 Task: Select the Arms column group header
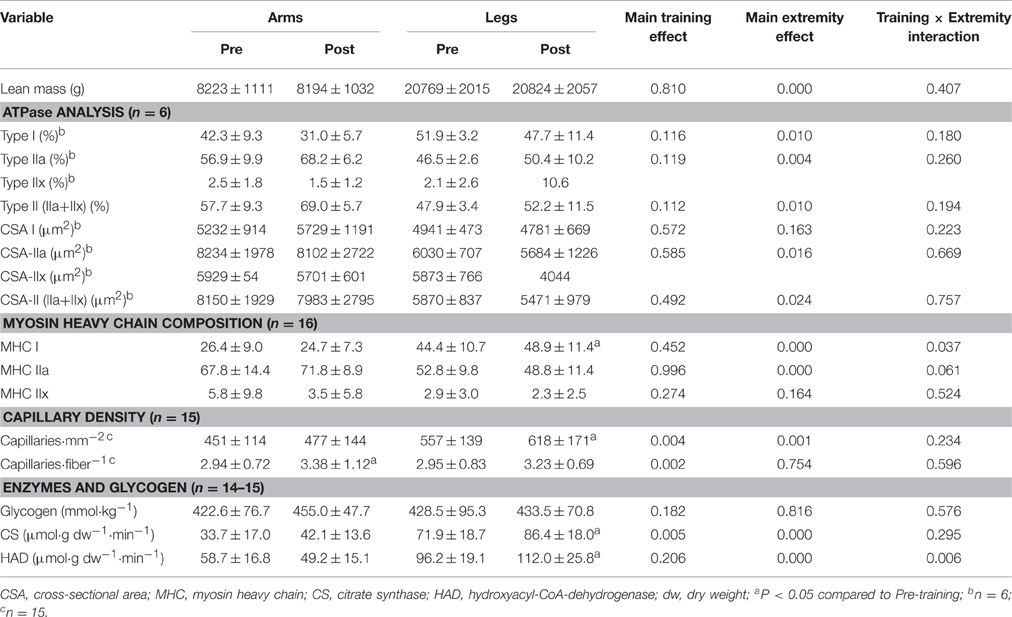(284, 18)
